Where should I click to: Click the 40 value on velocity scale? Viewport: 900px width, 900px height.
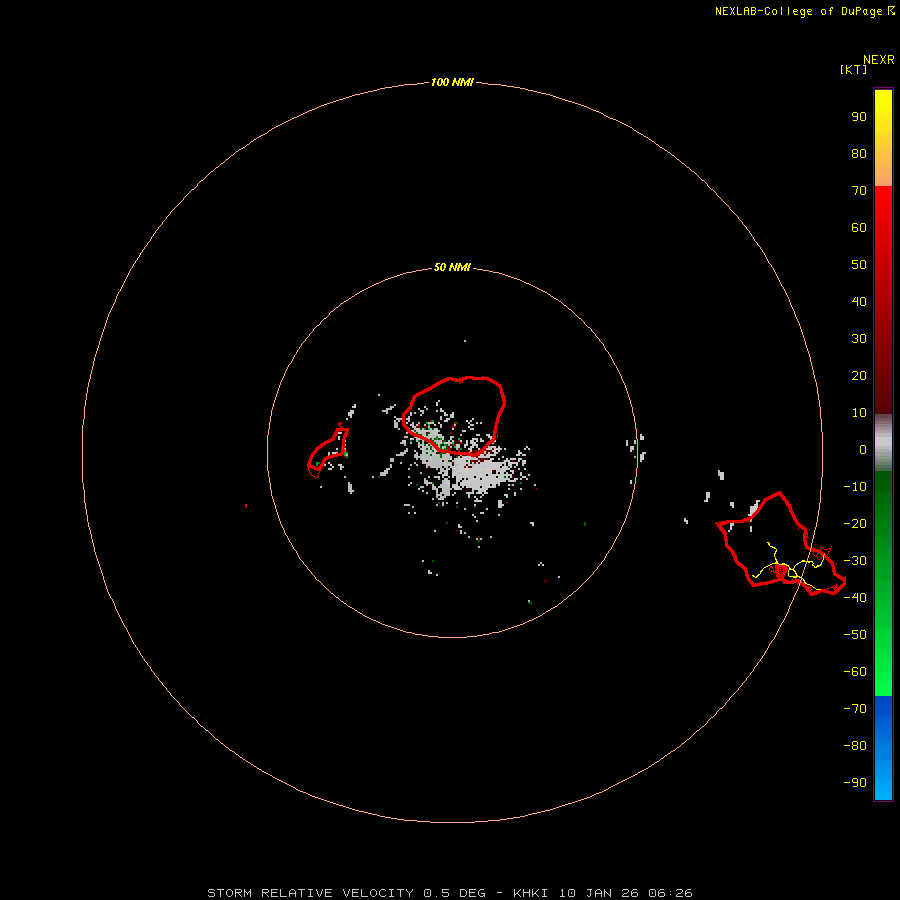[x=859, y=301]
